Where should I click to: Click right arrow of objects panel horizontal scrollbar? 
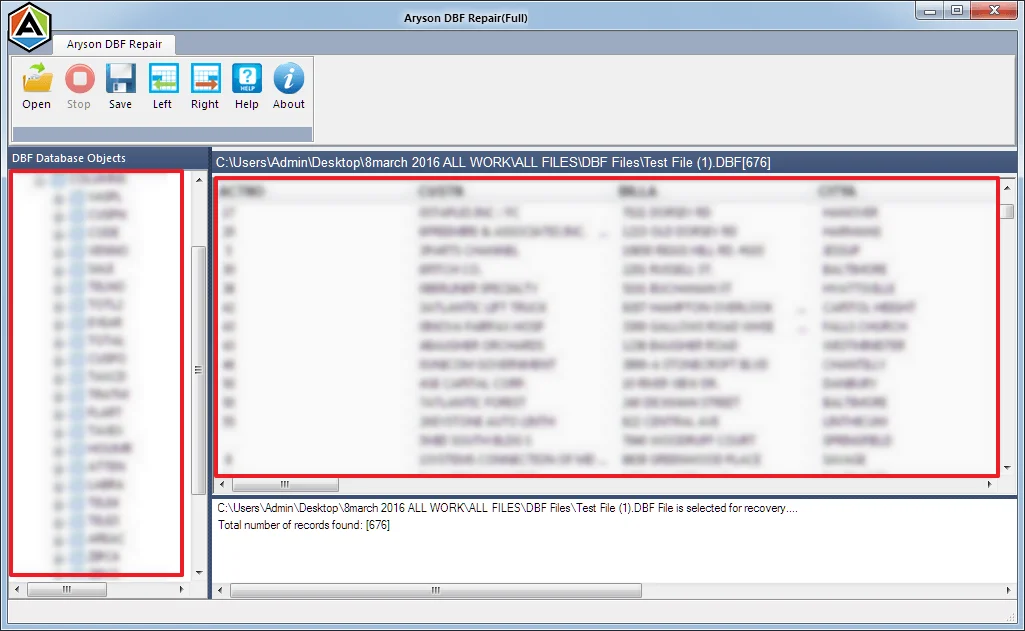(181, 589)
